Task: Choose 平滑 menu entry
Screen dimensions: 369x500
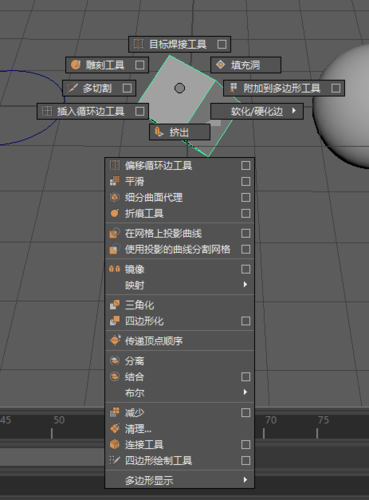Action: coord(180,181)
